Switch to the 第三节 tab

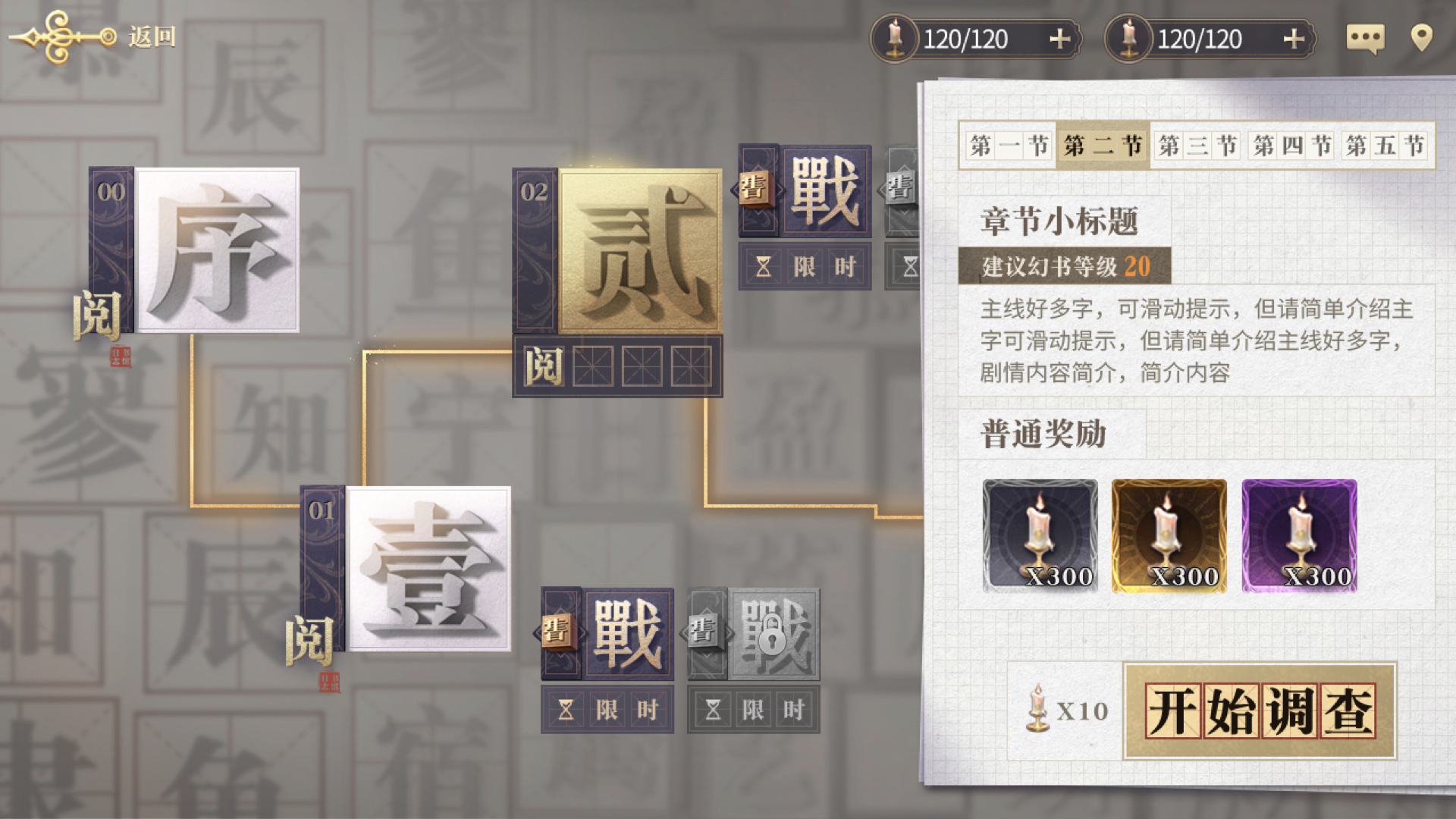tap(1197, 145)
